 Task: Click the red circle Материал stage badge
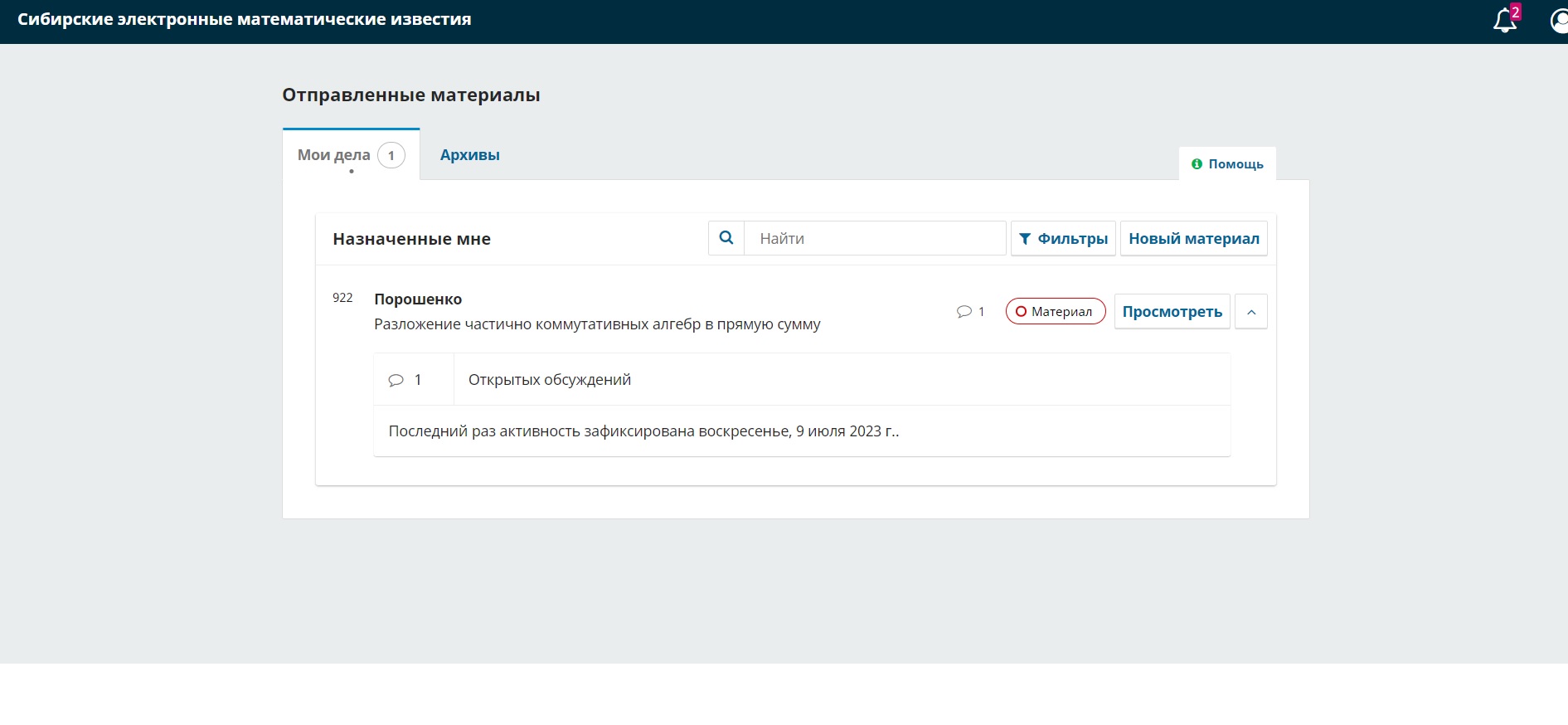[x=1055, y=312]
